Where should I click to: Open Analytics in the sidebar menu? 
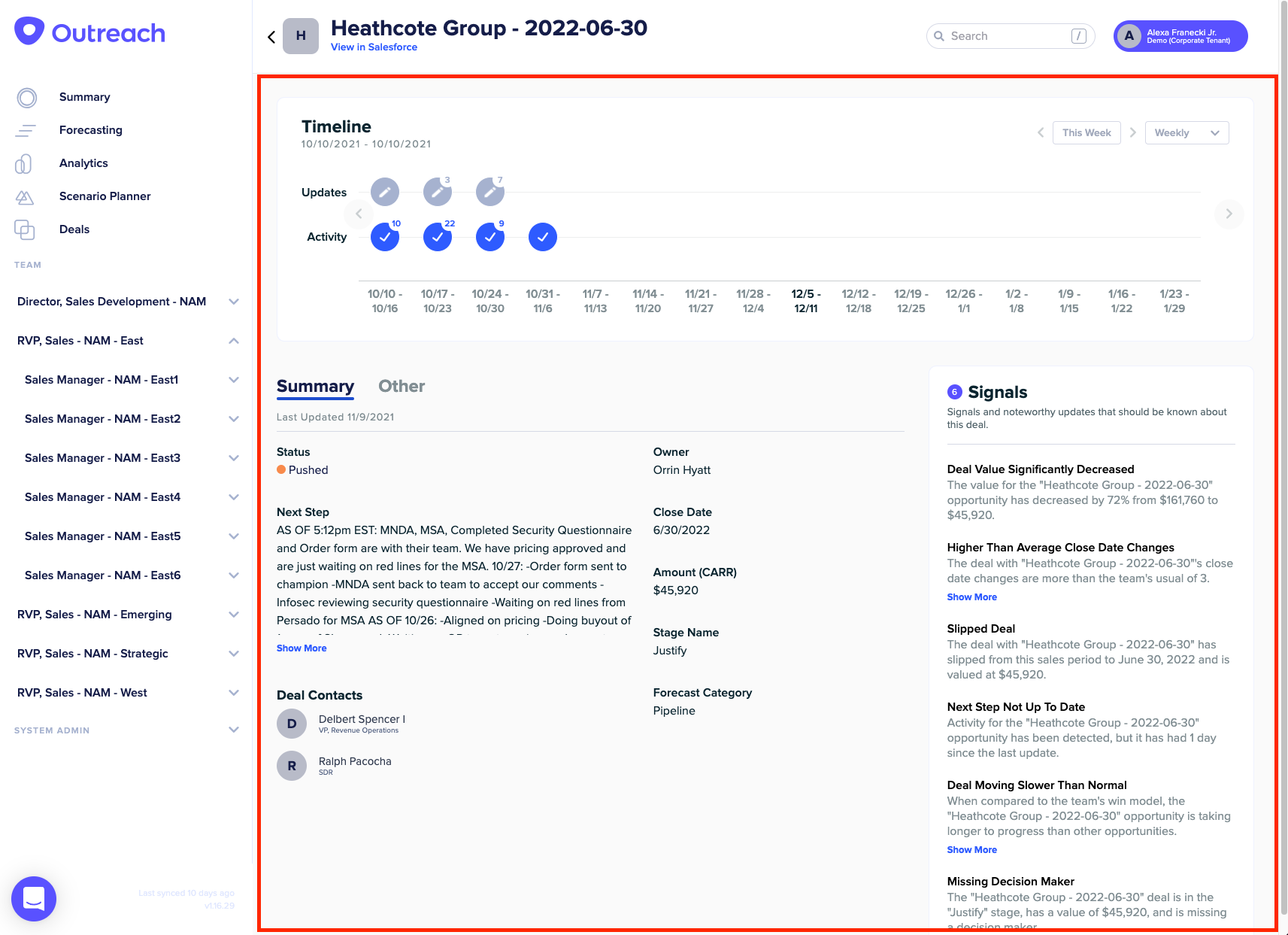click(83, 163)
